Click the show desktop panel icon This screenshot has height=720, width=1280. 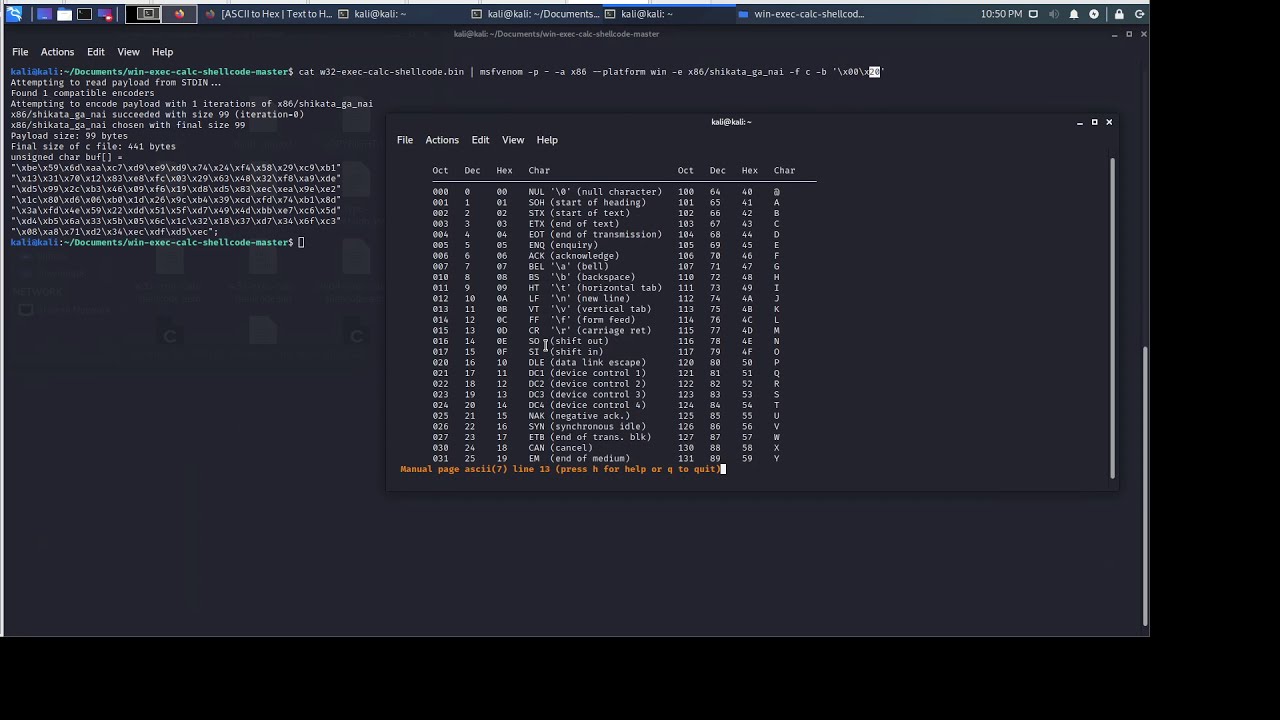[44, 14]
